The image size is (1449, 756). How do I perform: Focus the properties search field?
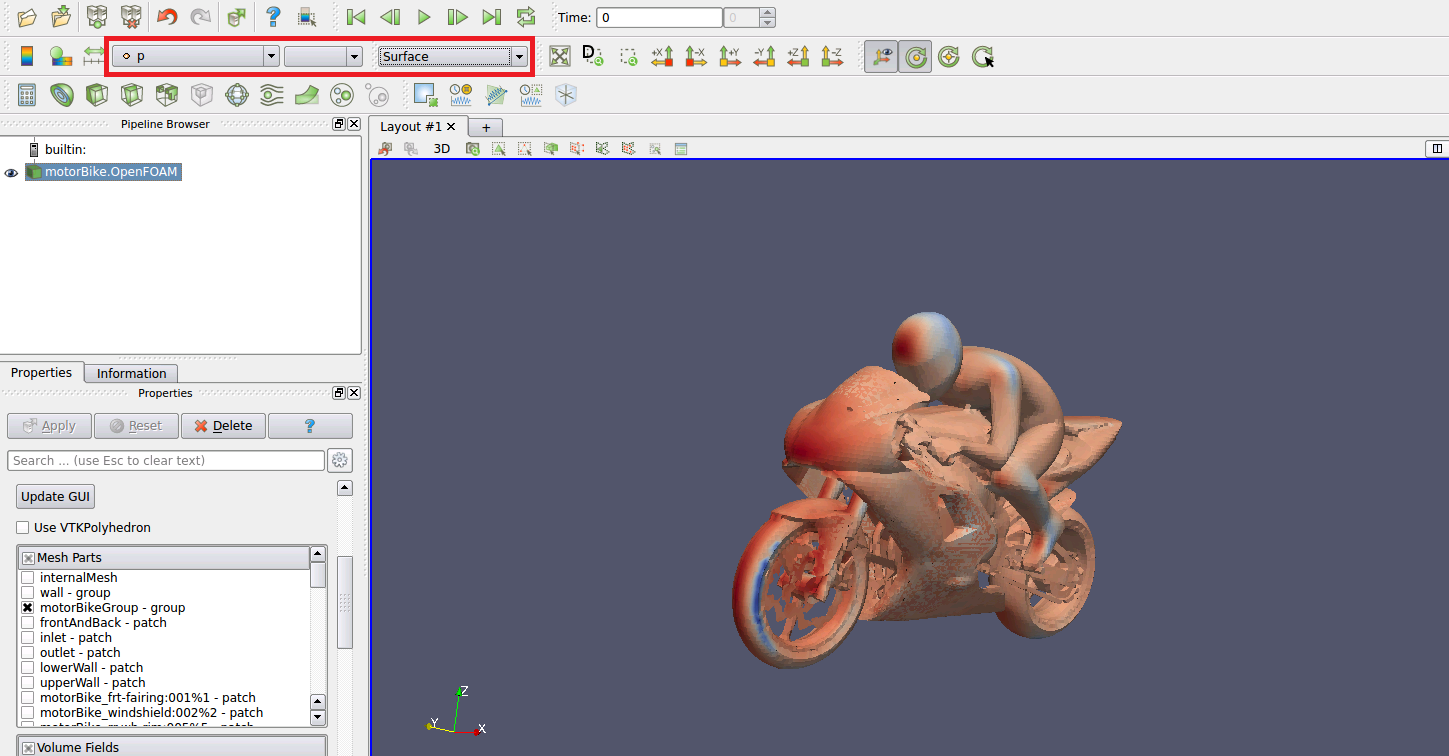pos(166,460)
